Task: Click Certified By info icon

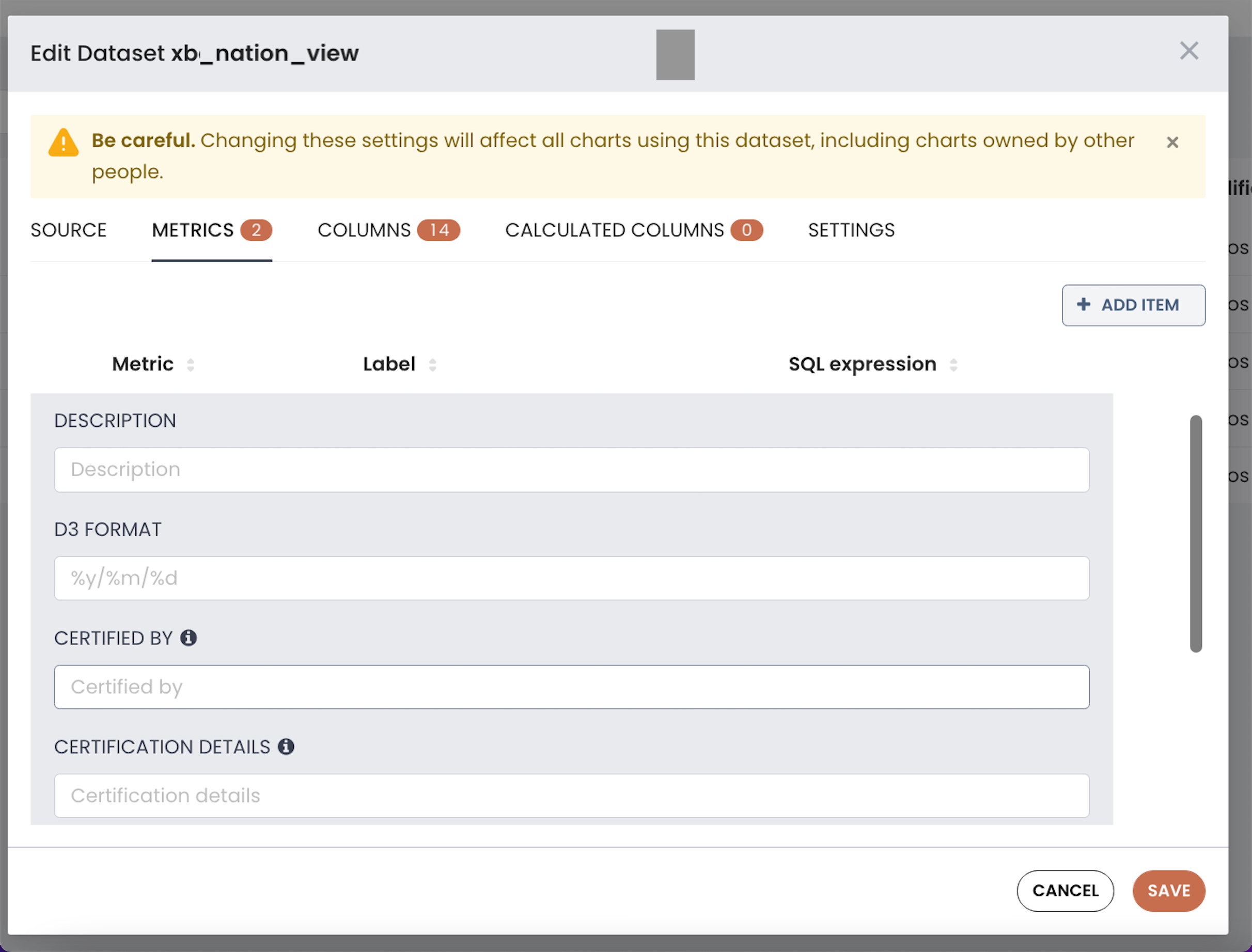Action: 188,638
